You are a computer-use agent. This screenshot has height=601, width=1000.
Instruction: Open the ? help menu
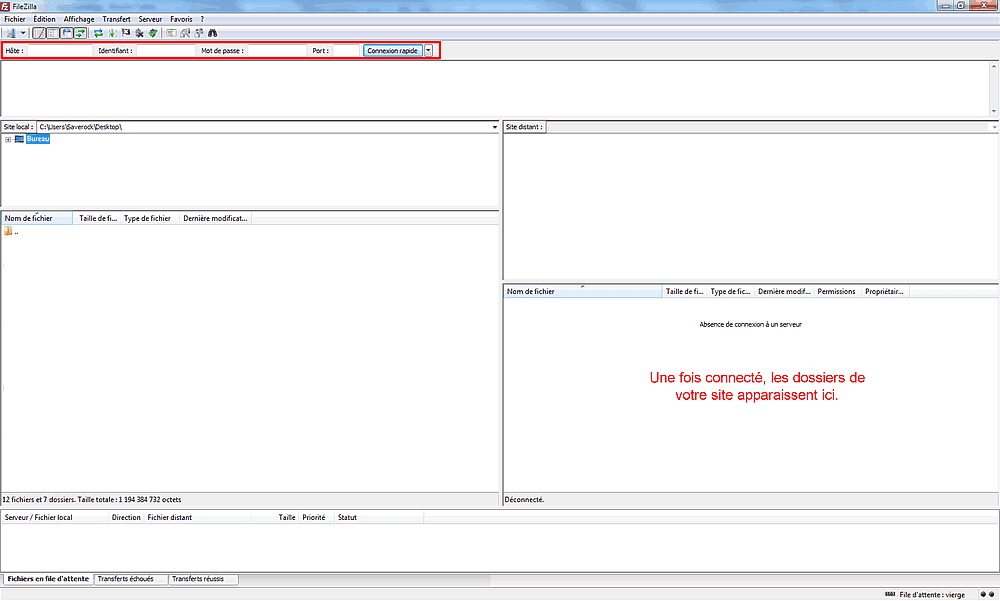pyautogui.click(x=202, y=19)
